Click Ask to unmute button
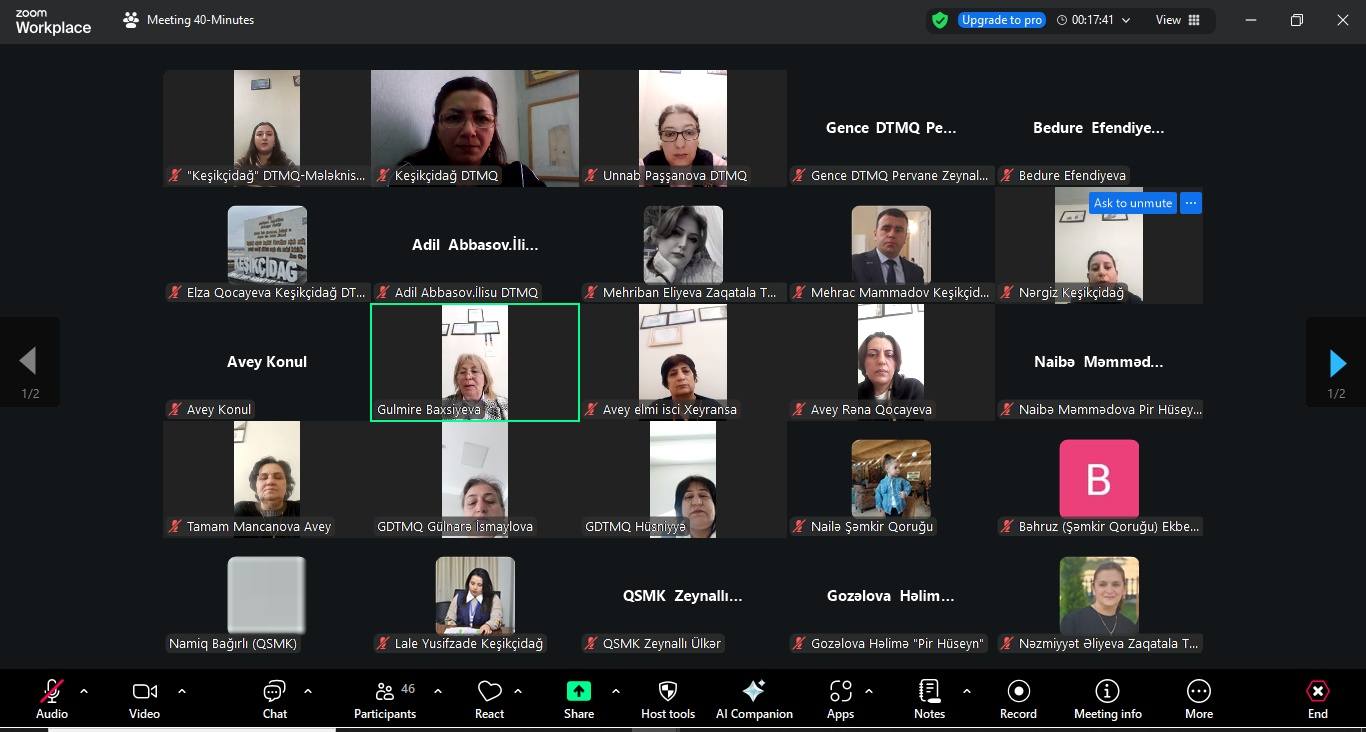 pos(1132,203)
